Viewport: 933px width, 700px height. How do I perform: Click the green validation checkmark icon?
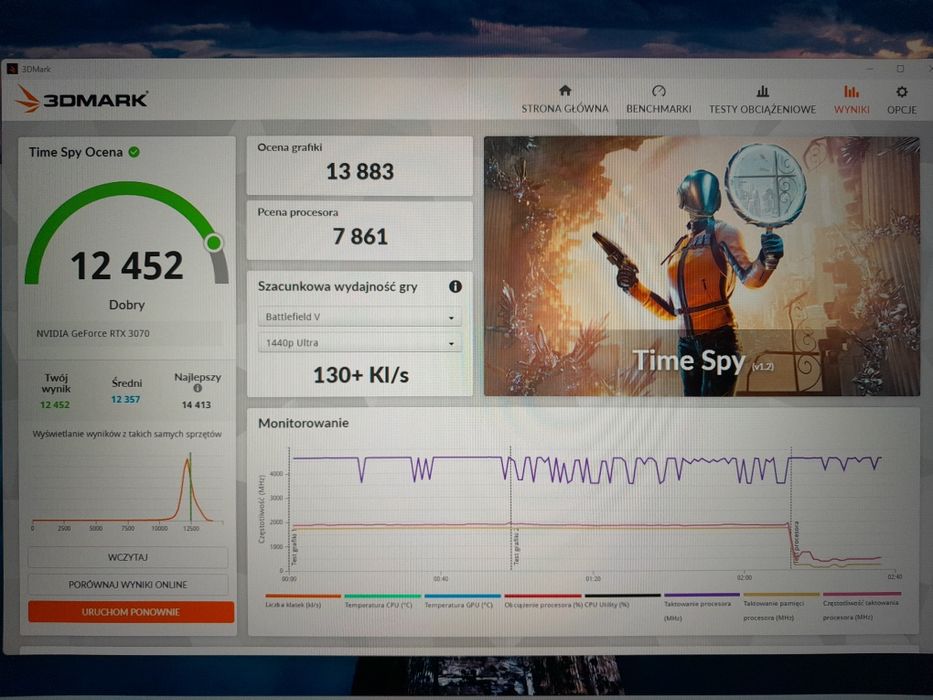coord(134,152)
